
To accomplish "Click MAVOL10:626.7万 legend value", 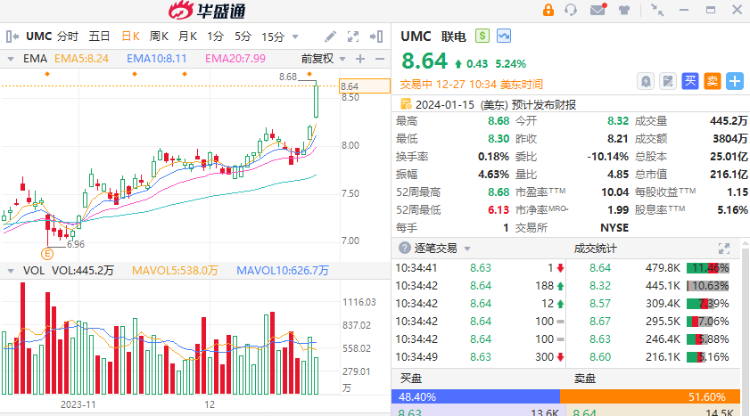I will point(283,271).
